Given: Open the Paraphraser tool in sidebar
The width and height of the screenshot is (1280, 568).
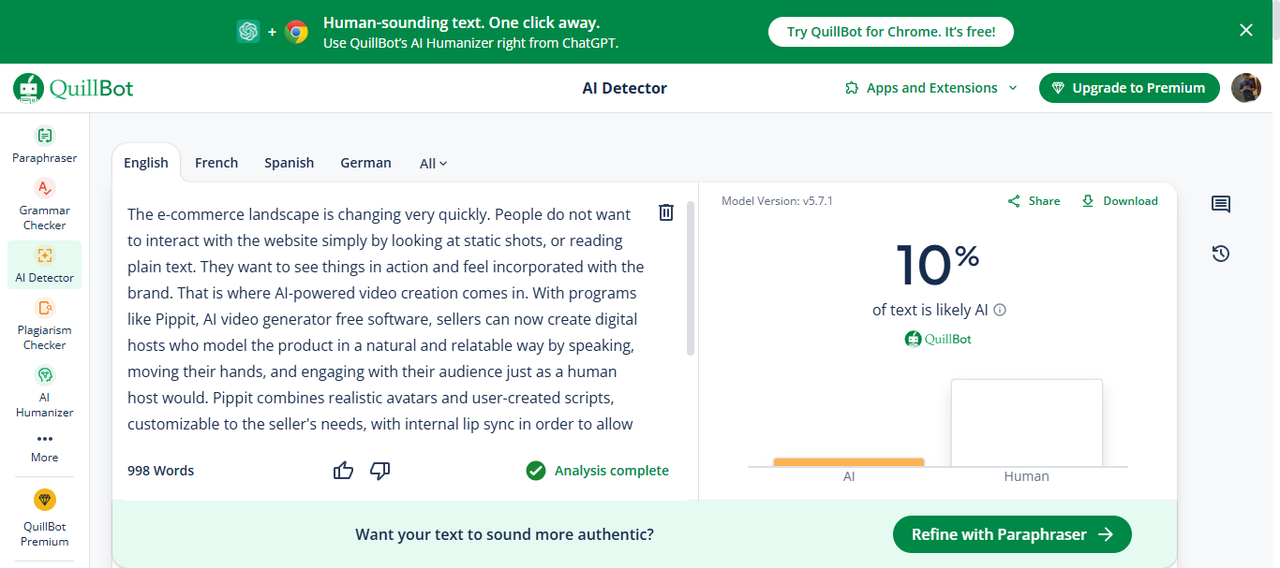Looking at the screenshot, I should coord(44,144).
